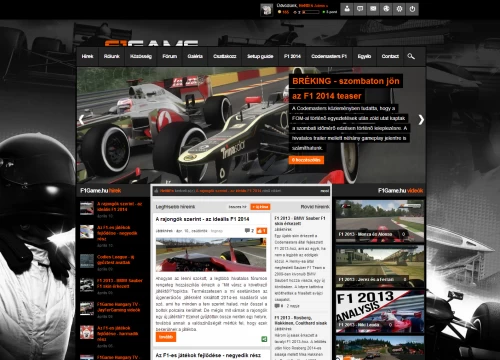
Task: Open sidebar F1Game Hungary TV JayForGaming link
Action: coord(118,307)
